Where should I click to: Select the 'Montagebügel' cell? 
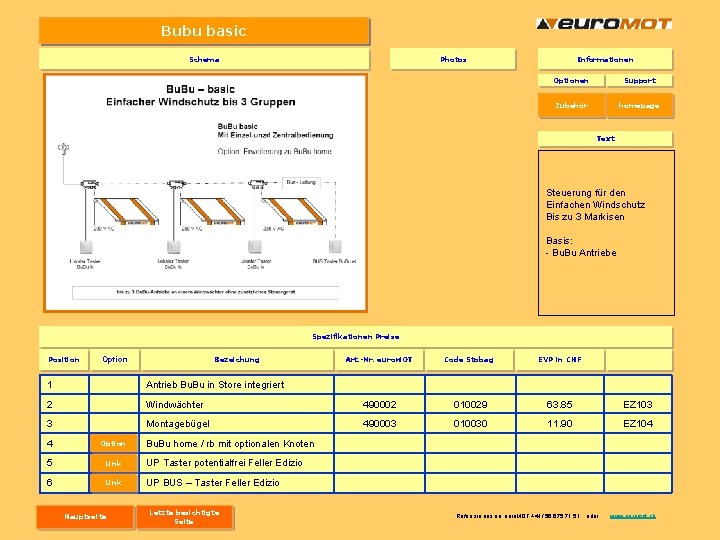pos(236,424)
